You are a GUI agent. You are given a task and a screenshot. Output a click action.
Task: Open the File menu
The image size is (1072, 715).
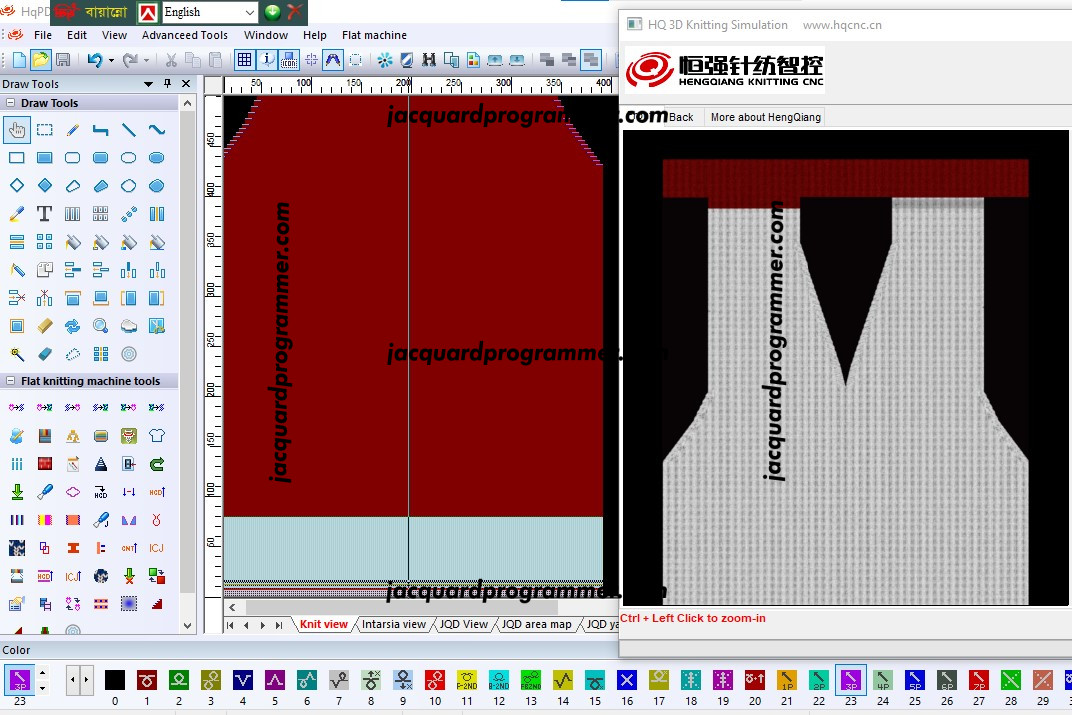pyautogui.click(x=43, y=35)
